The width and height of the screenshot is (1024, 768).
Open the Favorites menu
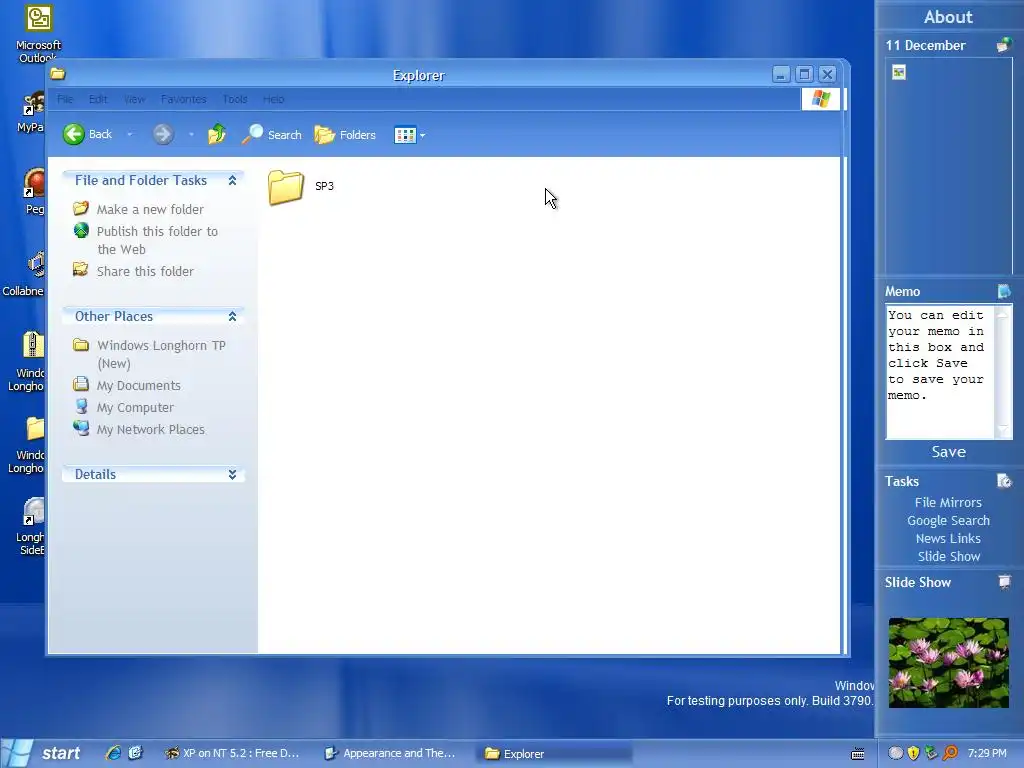(184, 99)
